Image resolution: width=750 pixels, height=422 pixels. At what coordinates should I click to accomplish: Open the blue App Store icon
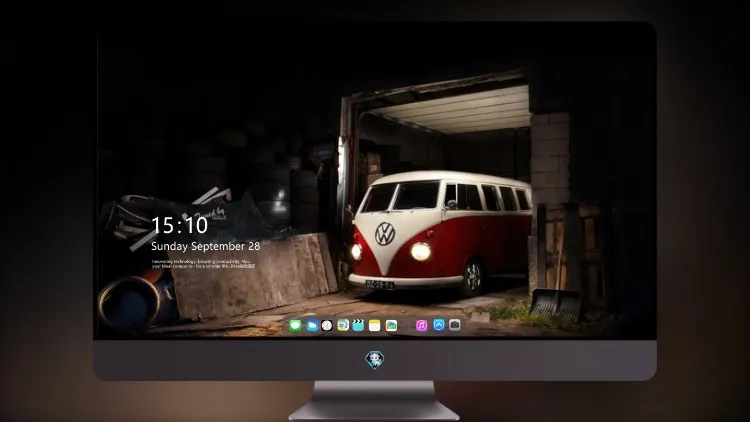(439, 325)
